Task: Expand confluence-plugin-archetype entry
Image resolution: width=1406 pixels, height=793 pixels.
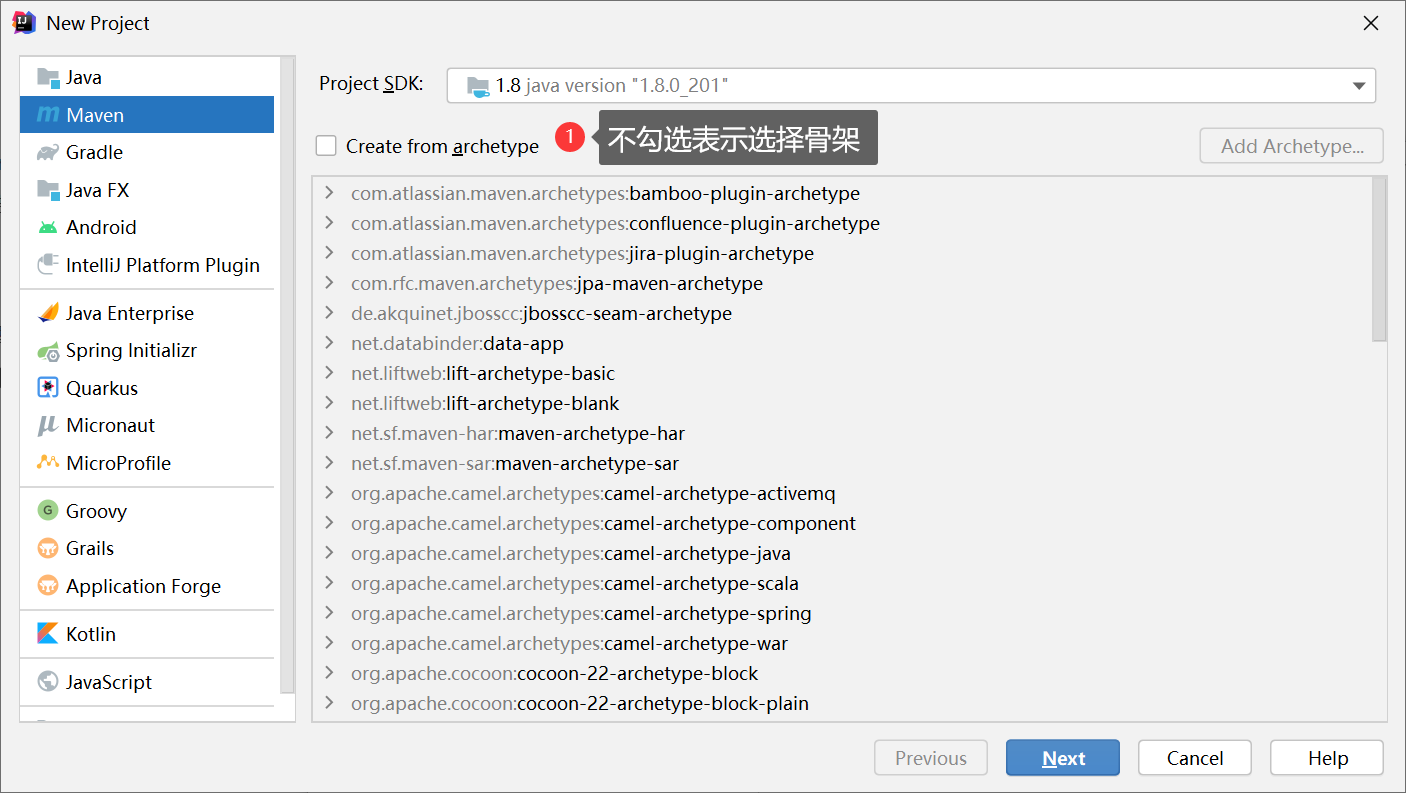Action: 330,223
